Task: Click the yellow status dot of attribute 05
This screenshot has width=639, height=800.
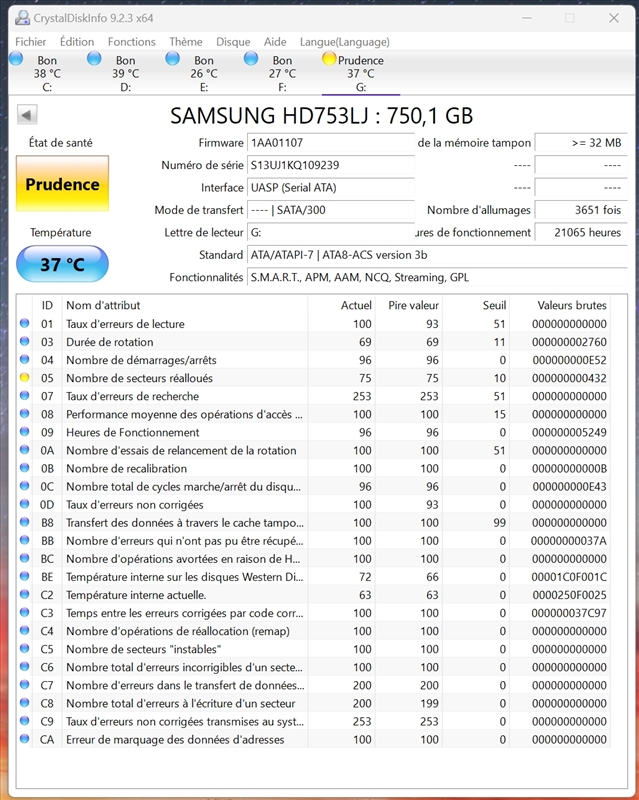Action: tap(24, 378)
